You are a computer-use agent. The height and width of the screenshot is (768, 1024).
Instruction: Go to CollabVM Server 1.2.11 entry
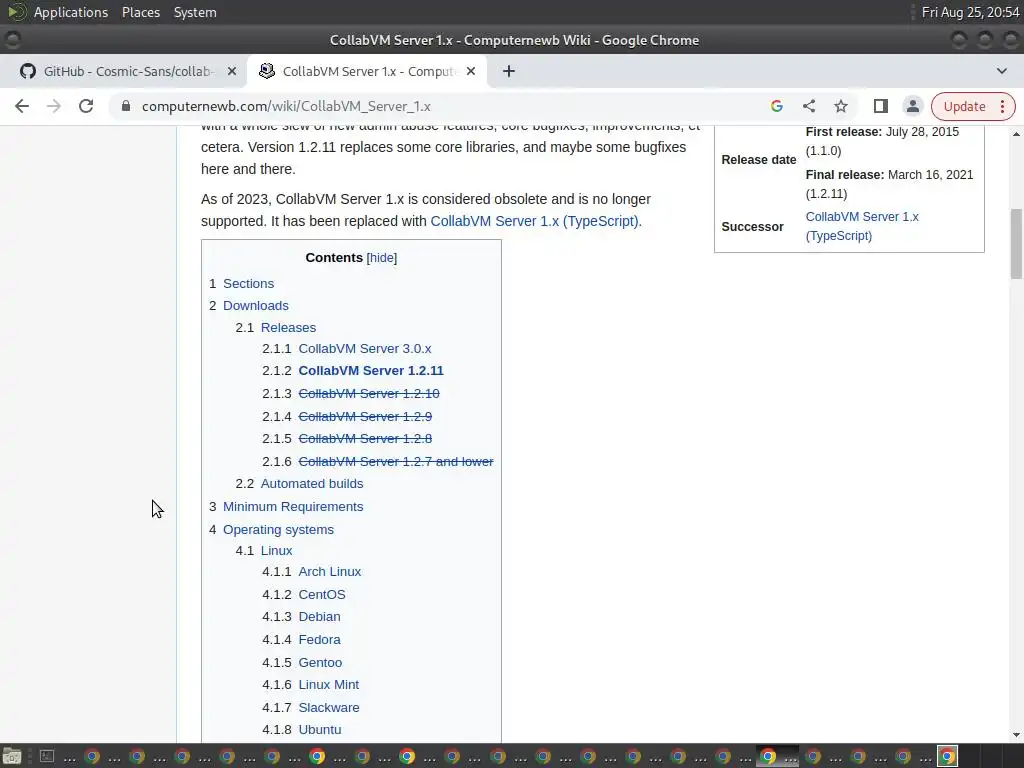pyautogui.click(x=371, y=371)
